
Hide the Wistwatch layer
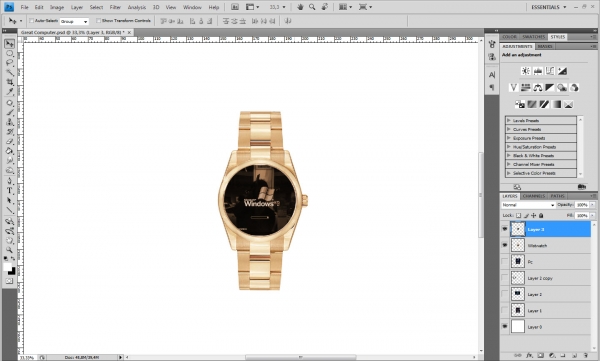coord(505,245)
